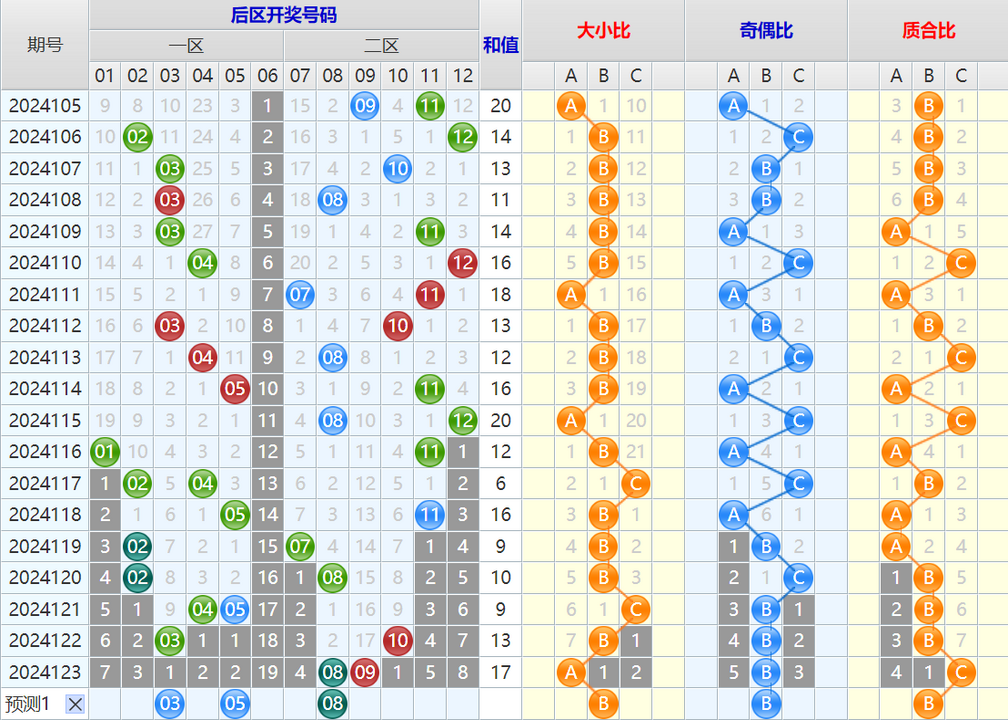Click column A header under 大小比
The image size is (1008, 720).
tap(571, 76)
